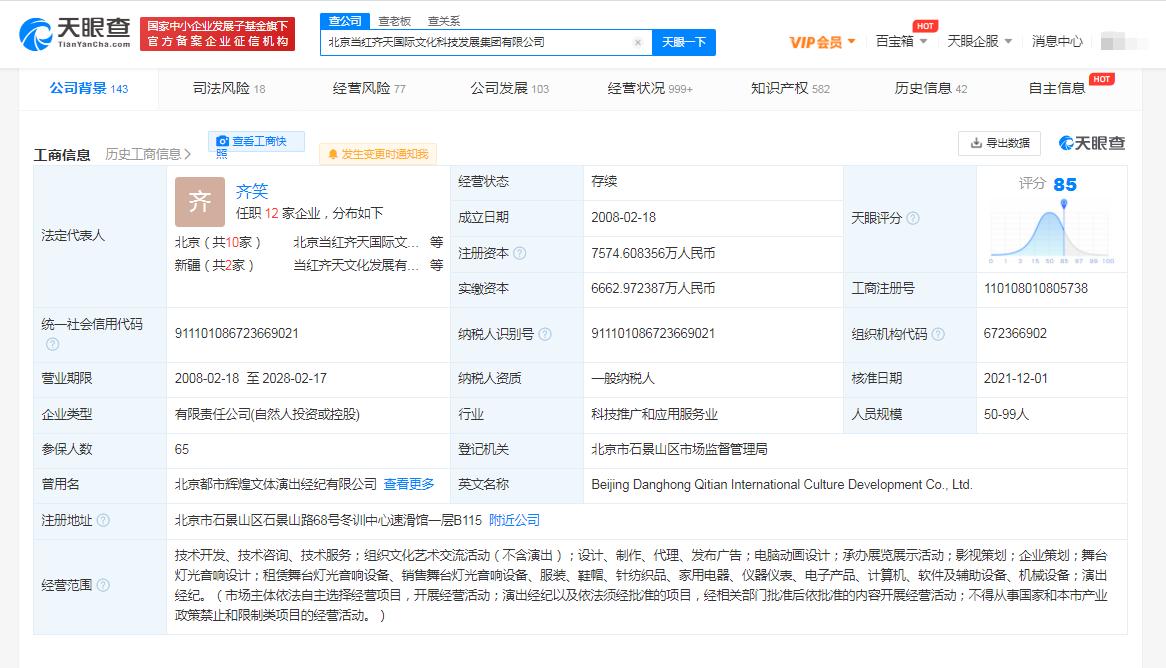Click the 核准日期 value 2021-12-01
This screenshot has height=668, width=1166.
1016,379
